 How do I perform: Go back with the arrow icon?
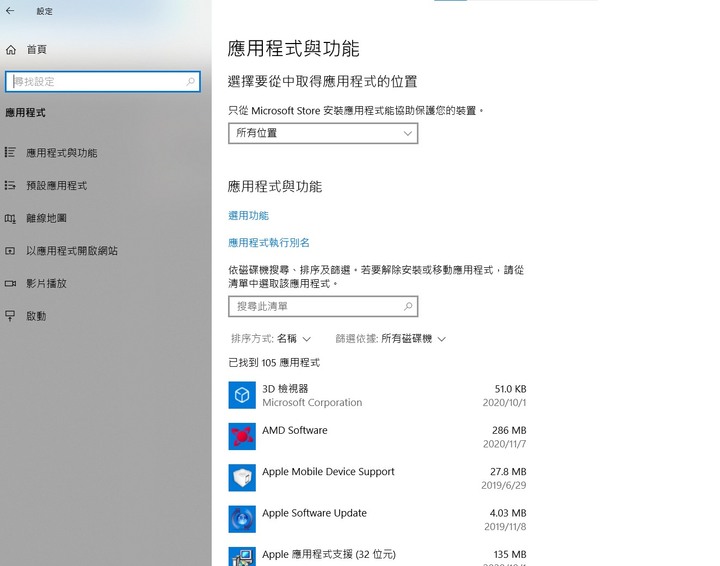coord(10,11)
